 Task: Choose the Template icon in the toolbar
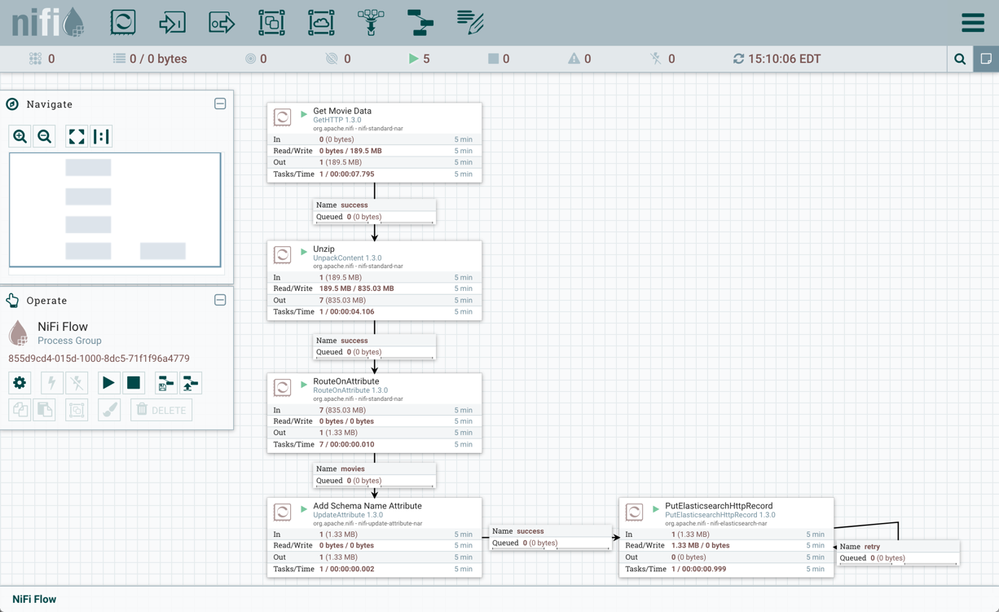pos(420,22)
